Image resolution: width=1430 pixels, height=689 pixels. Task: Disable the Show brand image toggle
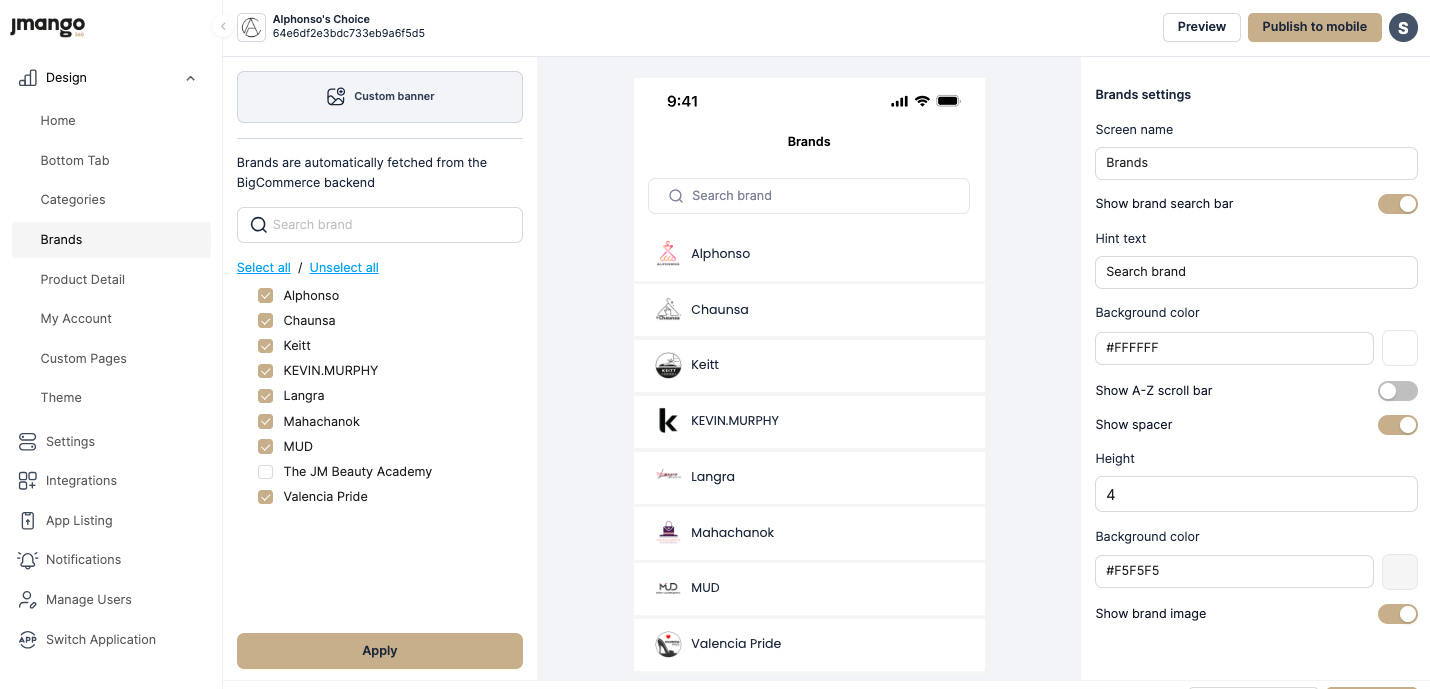(1397, 614)
